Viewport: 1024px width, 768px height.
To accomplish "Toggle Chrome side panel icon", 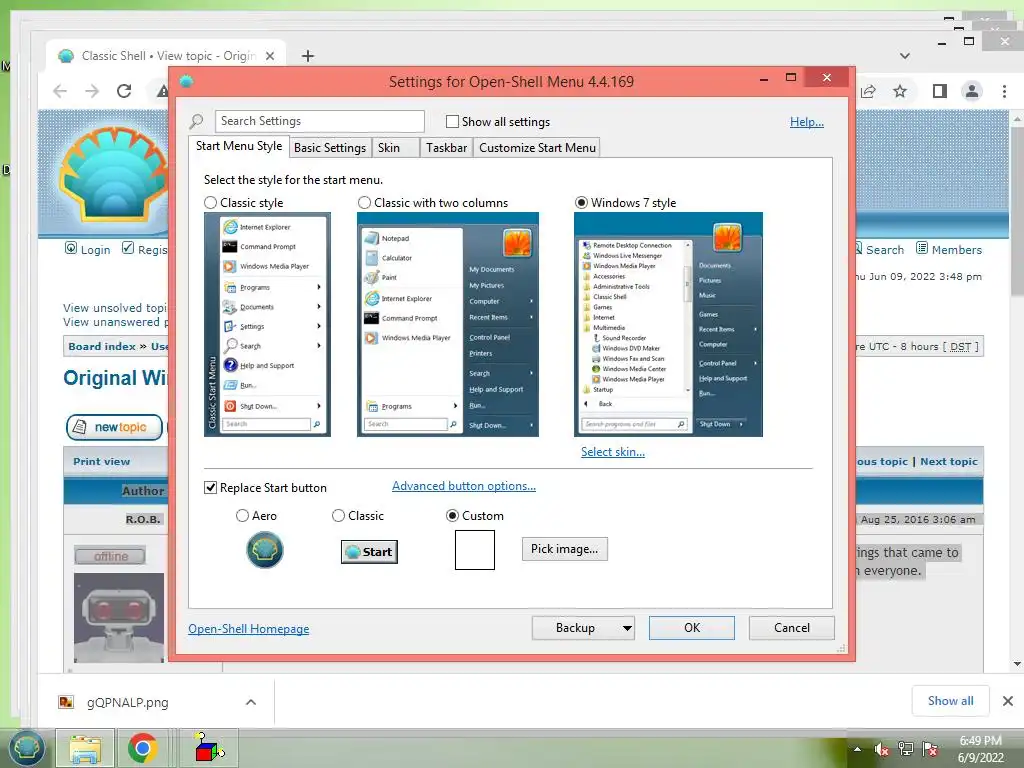I will [x=940, y=91].
